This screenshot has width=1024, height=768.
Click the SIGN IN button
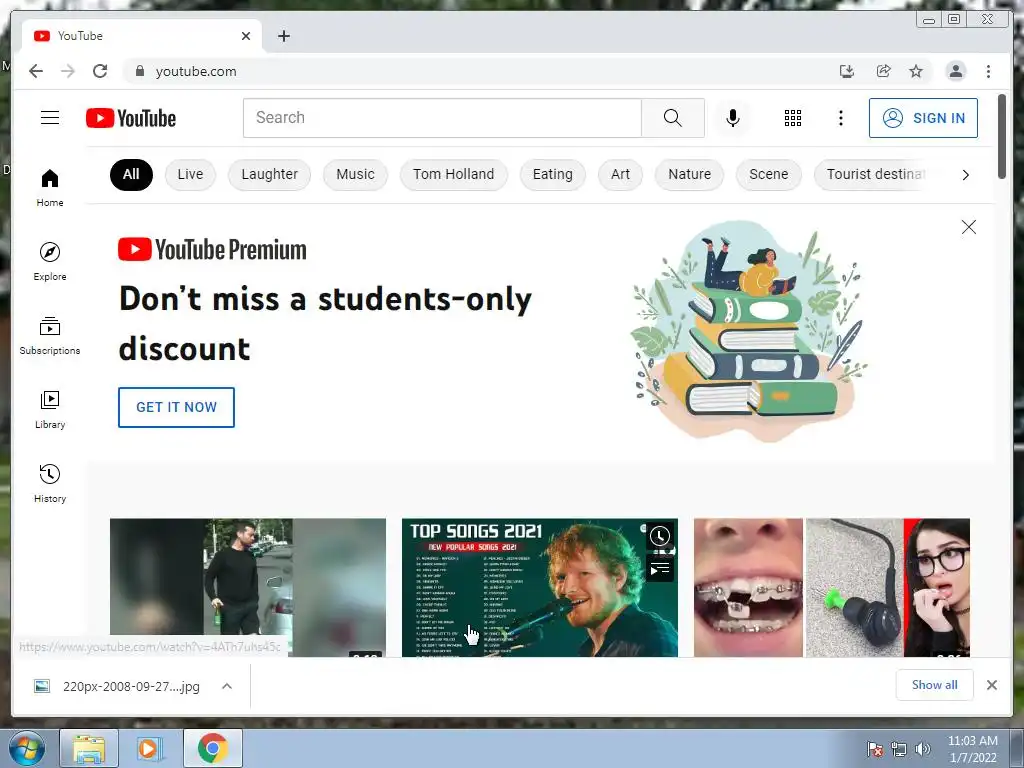[923, 118]
